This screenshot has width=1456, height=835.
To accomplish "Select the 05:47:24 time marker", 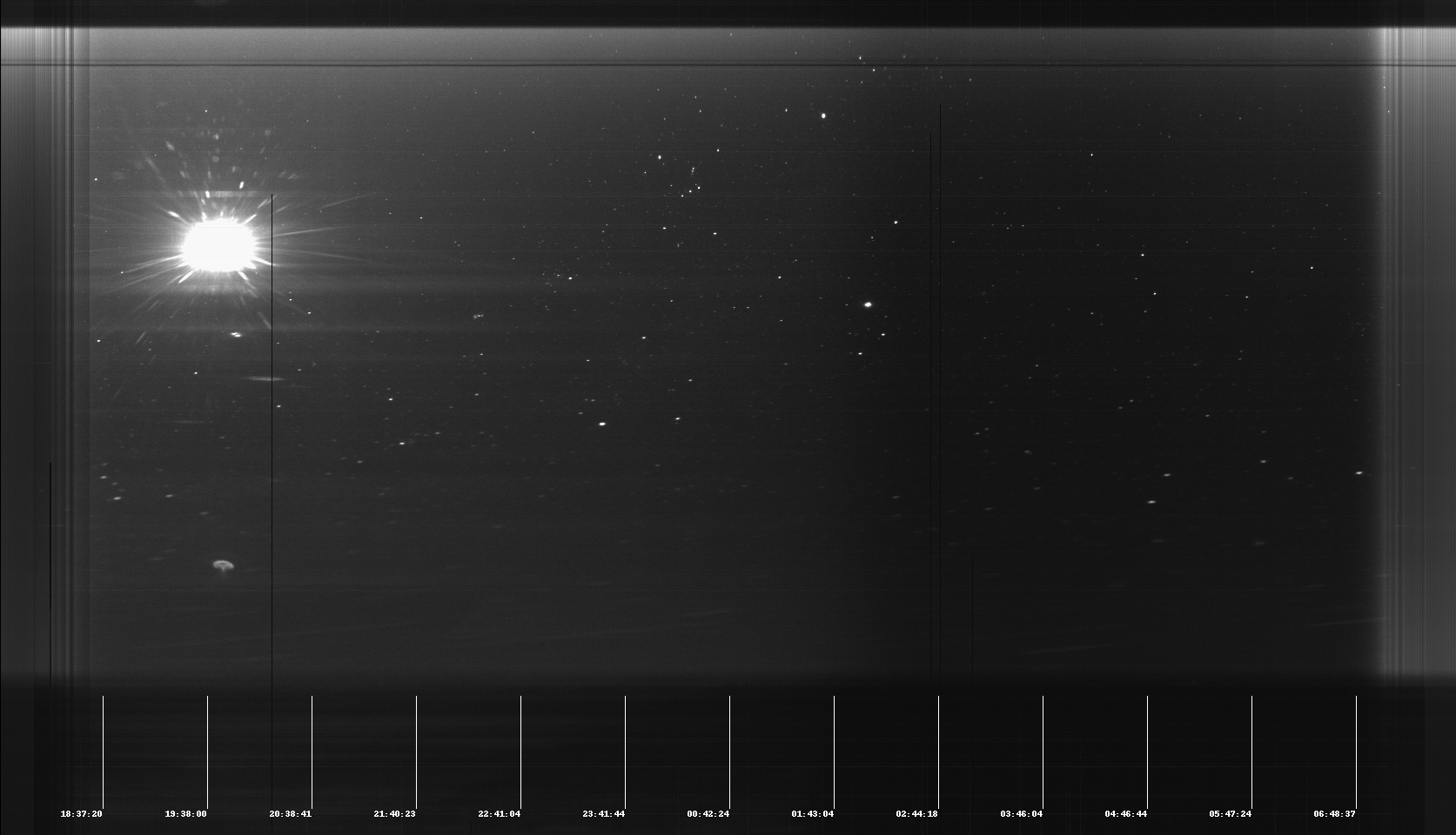I will [x=1230, y=814].
